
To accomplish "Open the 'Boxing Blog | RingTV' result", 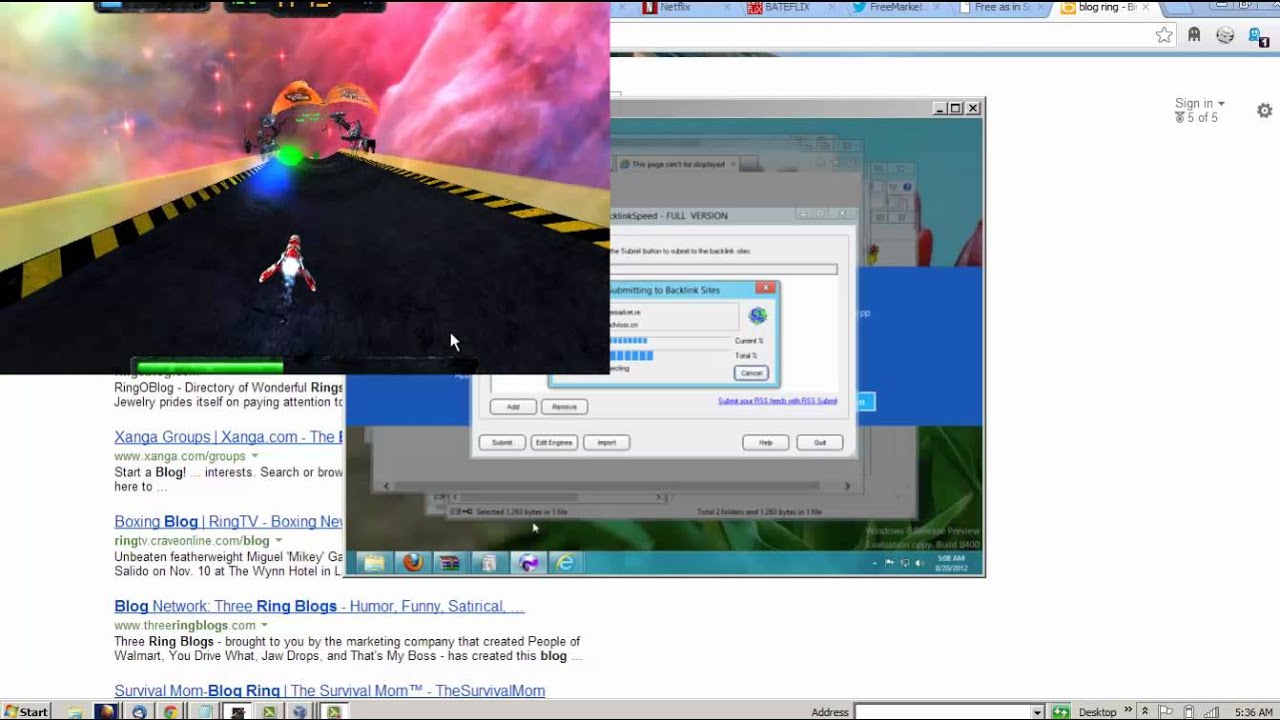I will pyautogui.click(x=229, y=521).
